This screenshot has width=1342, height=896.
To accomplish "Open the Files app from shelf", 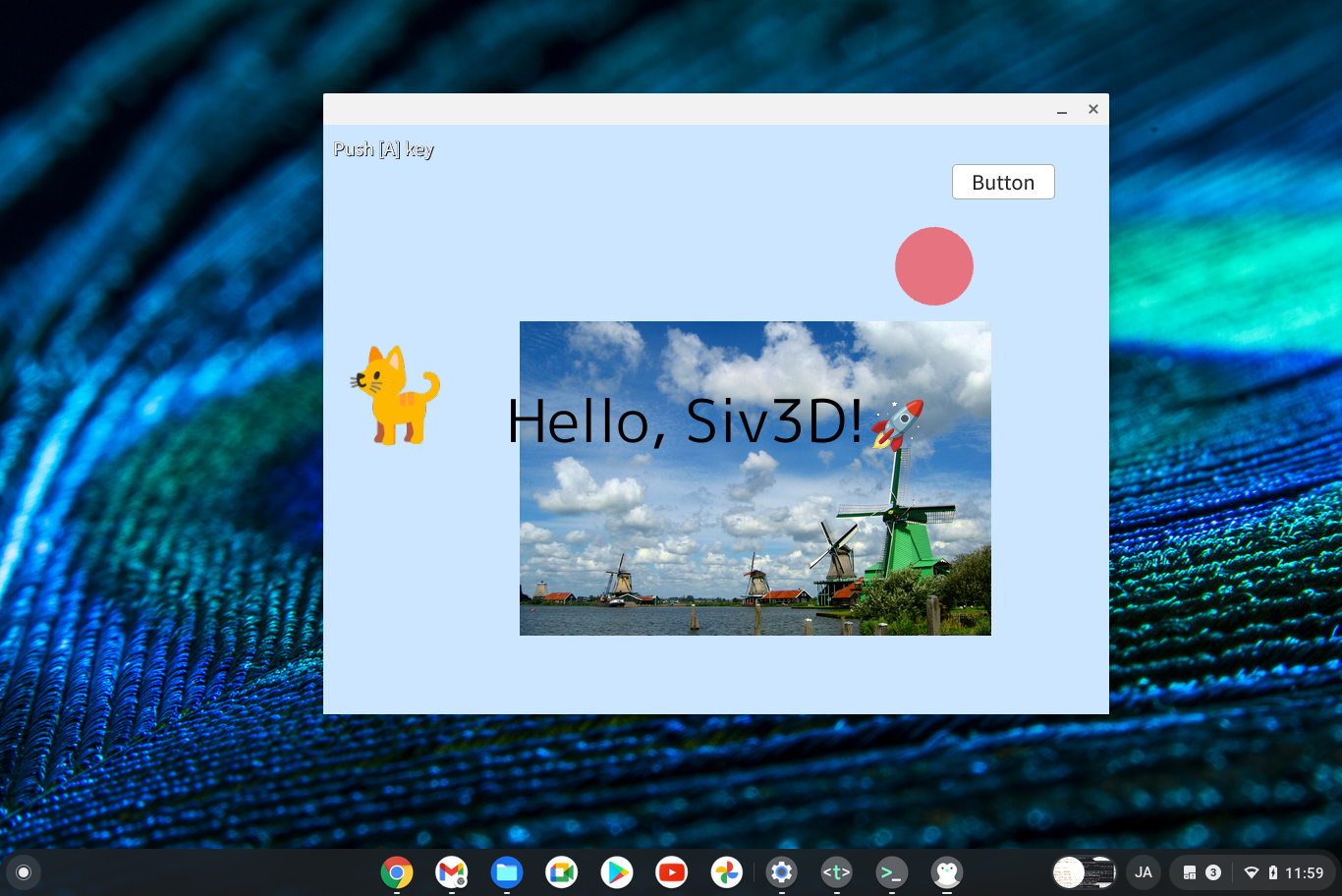I will coord(507,872).
